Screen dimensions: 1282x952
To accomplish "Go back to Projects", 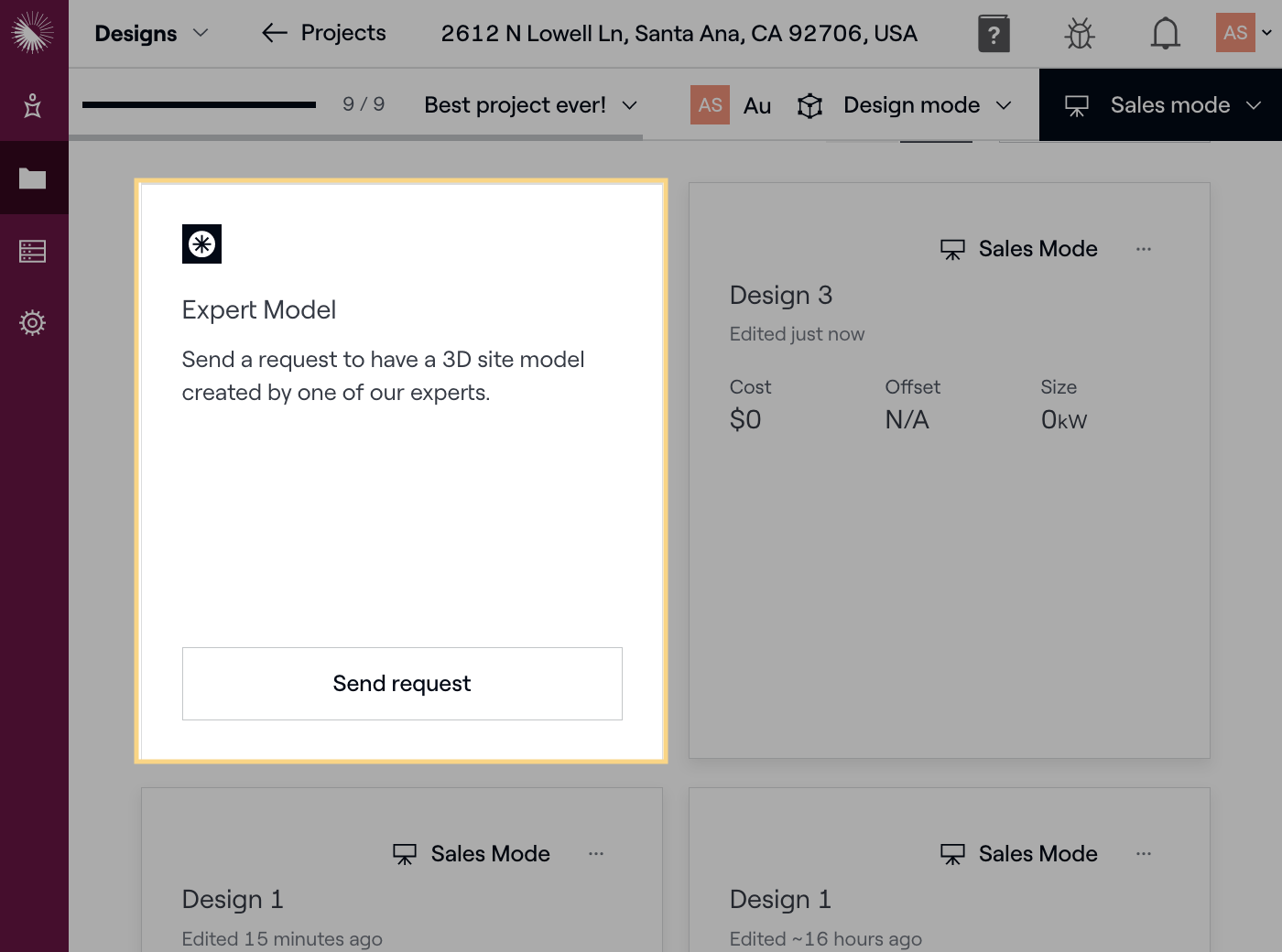I will pyautogui.click(x=322, y=33).
